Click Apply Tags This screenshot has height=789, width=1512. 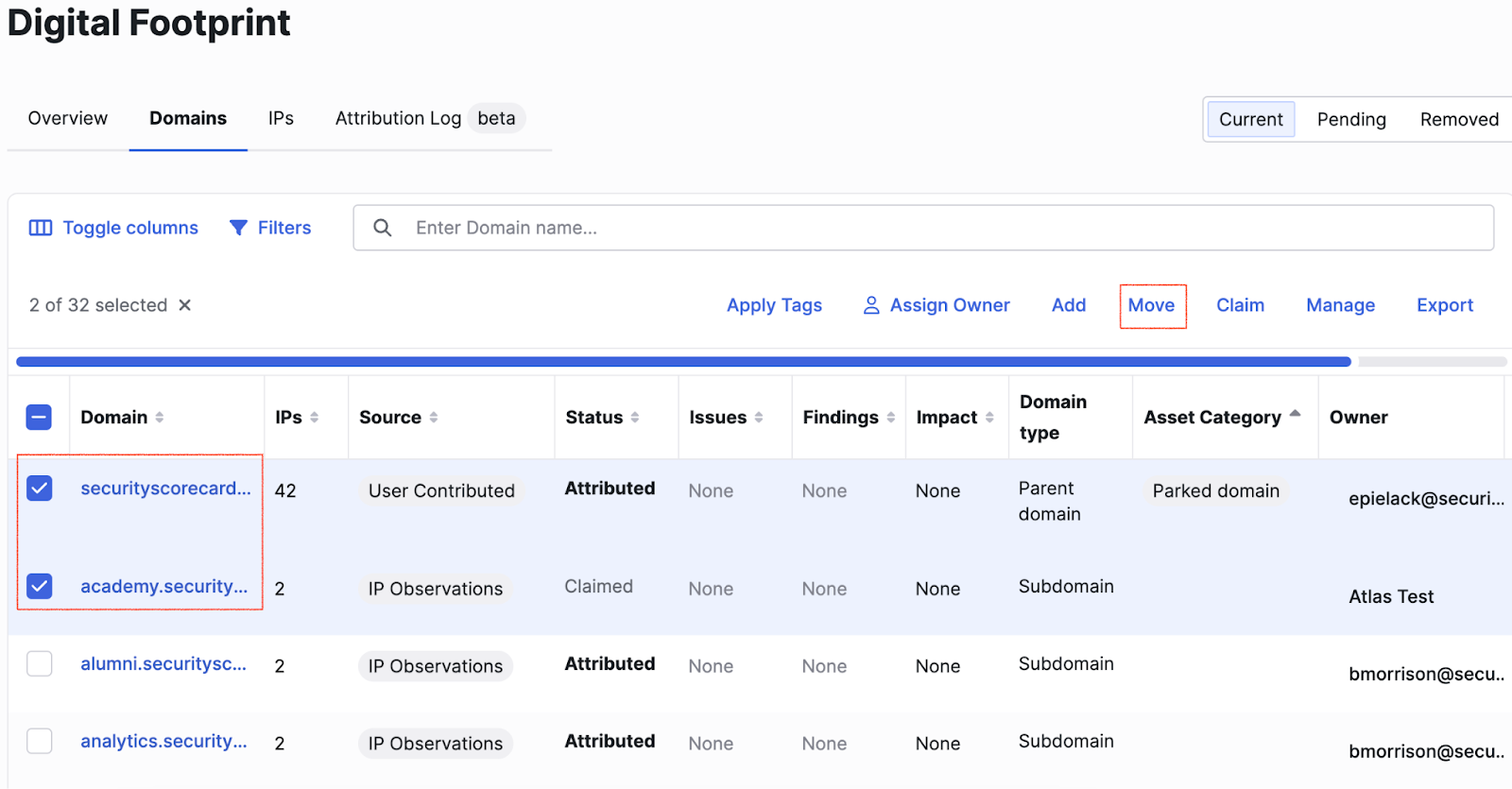[774, 305]
